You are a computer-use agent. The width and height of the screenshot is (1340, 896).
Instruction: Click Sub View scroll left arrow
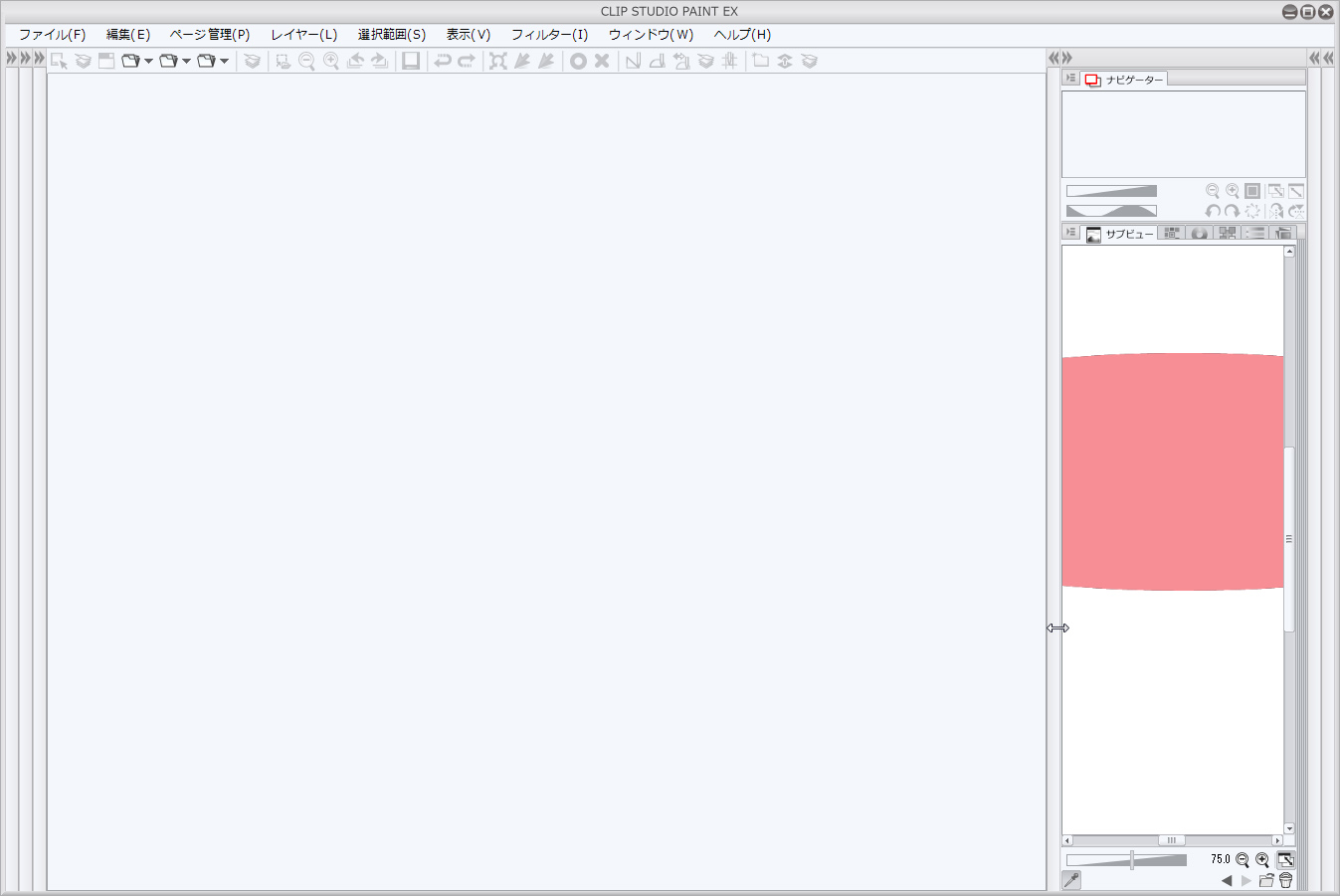point(1067,841)
